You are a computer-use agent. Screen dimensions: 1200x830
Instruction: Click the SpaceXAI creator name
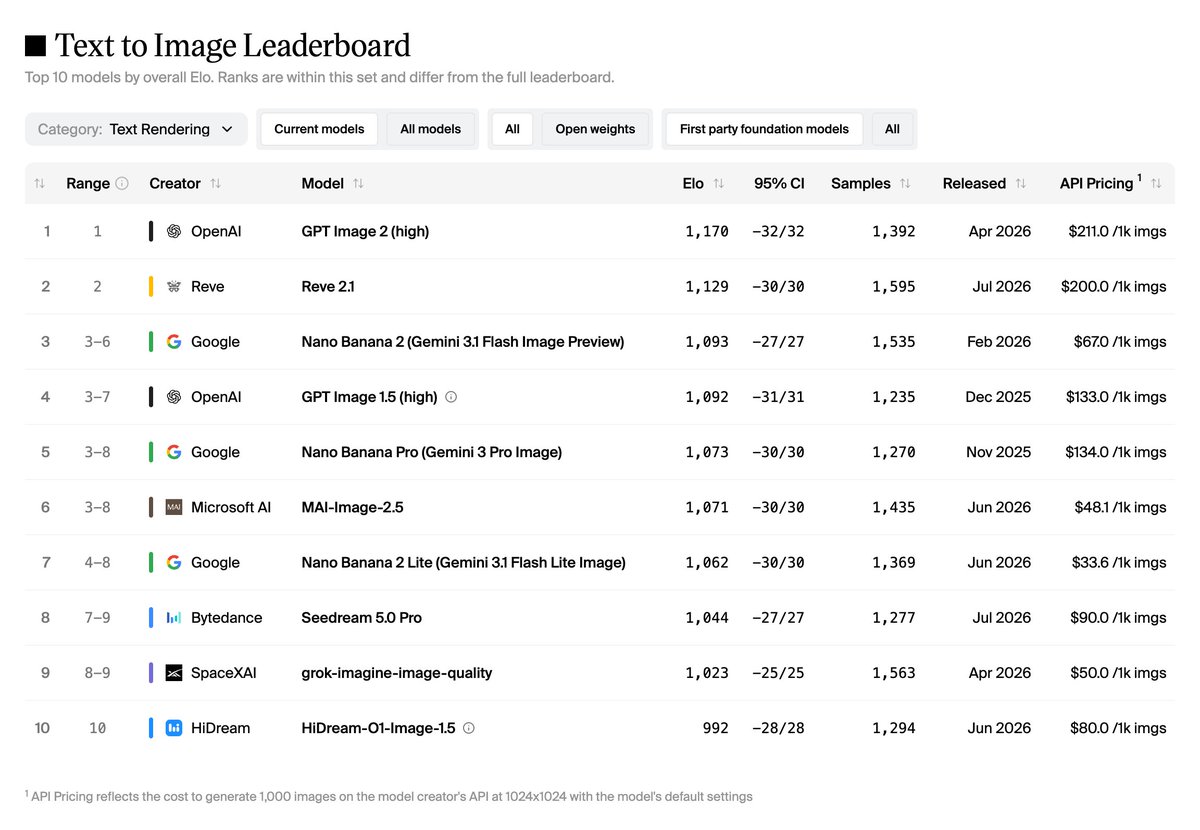(x=224, y=673)
